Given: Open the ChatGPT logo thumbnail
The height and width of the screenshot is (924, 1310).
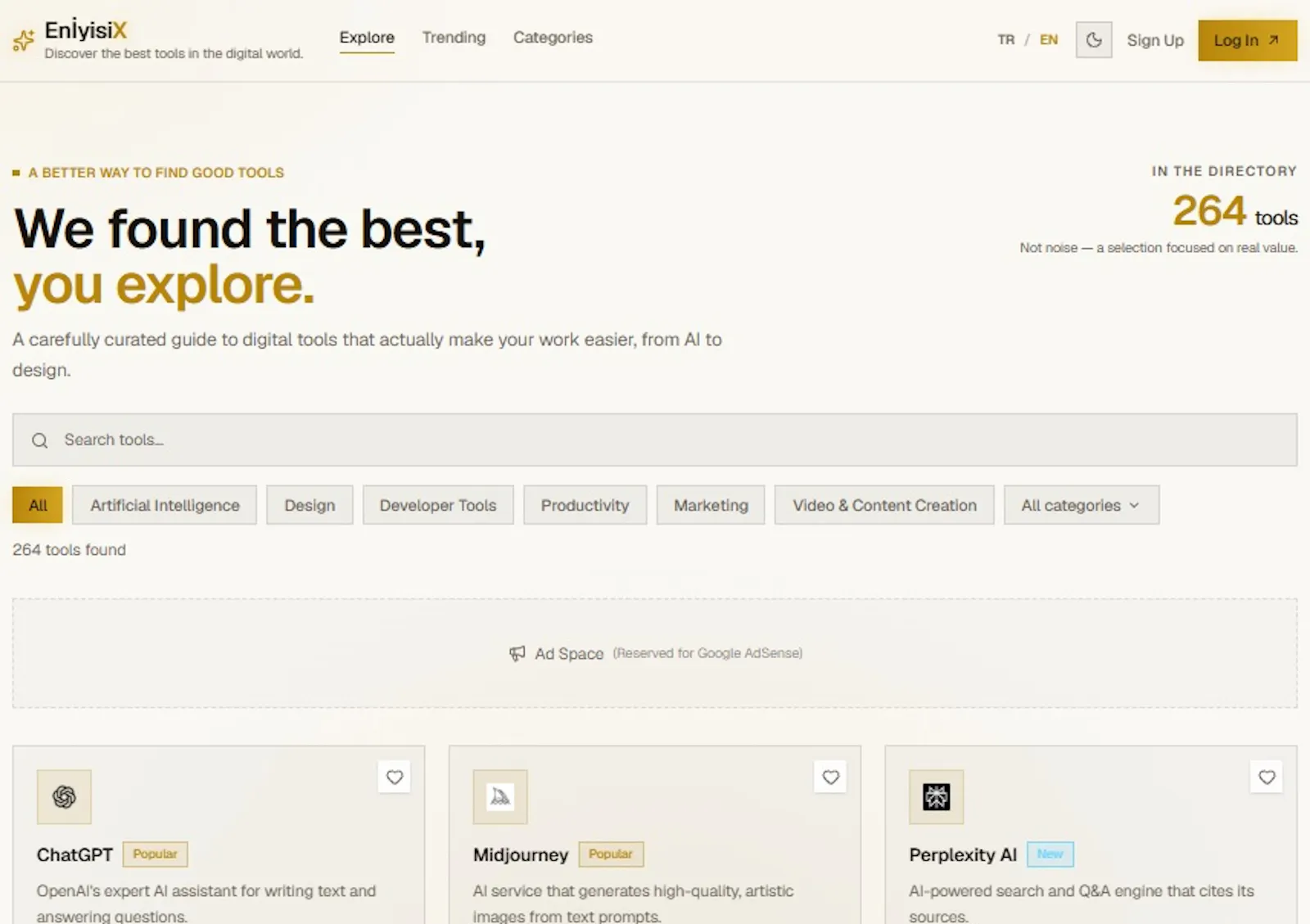Looking at the screenshot, I should [64, 796].
